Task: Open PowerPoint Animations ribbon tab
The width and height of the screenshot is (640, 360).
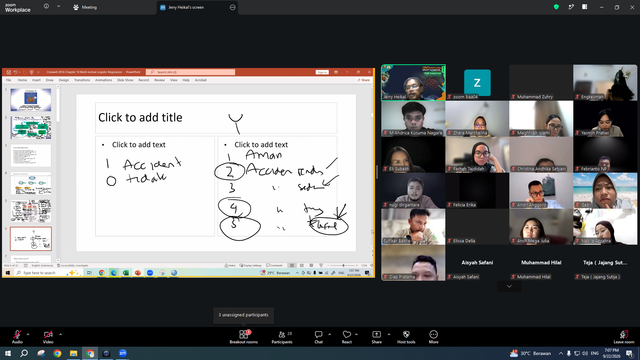Action: [x=104, y=80]
